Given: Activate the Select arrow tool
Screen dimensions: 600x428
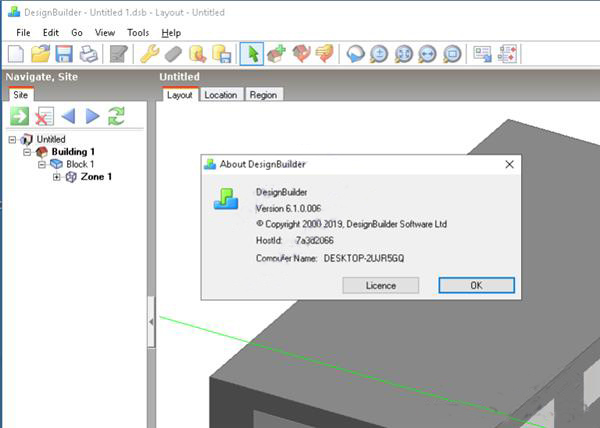Looking at the screenshot, I should (x=252, y=54).
